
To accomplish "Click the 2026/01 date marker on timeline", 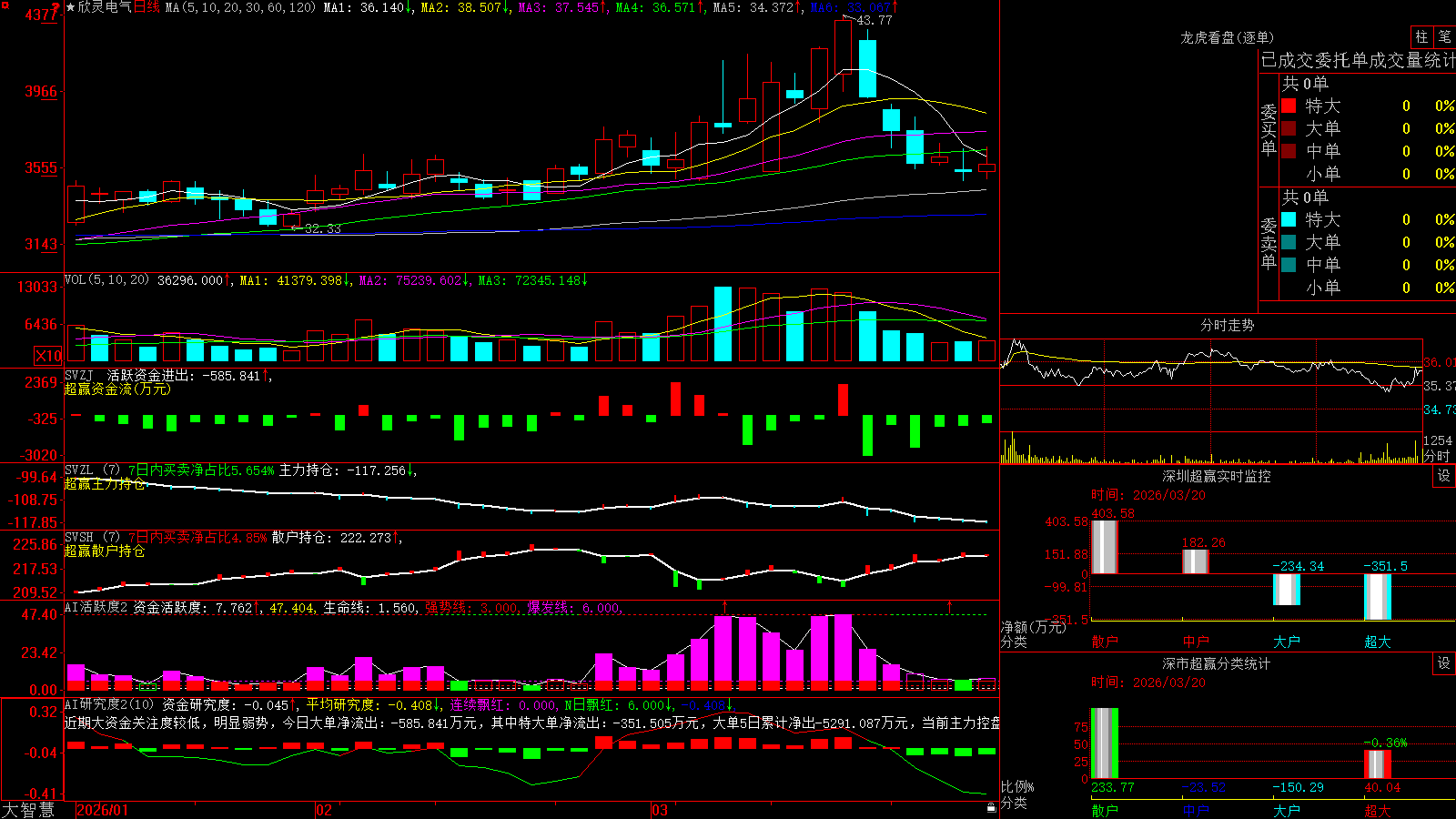I will [x=103, y=810].
